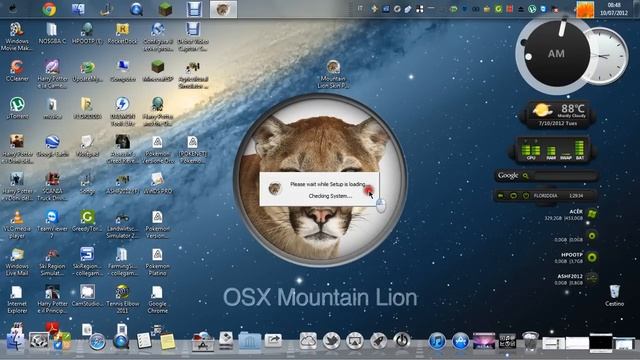The height and width of the screenshot is (360, 640).
Task: Open Mountain Lion Skin Pack desktop icon
Action: pos(333,74)
